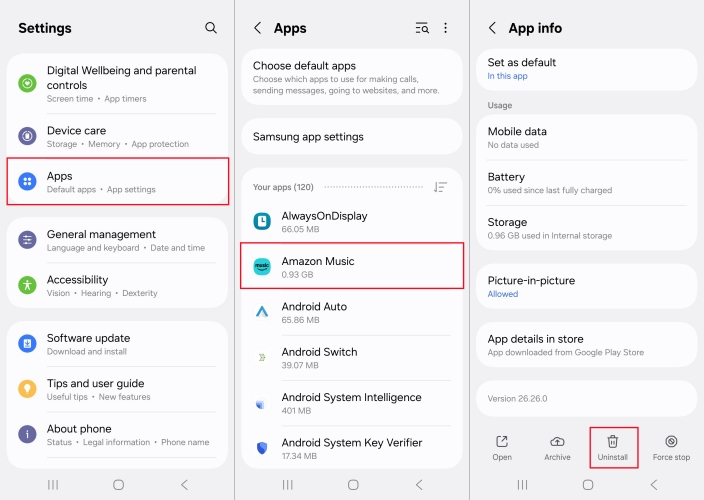Open Set as default option
704x500 pixels.
[586, 69]
